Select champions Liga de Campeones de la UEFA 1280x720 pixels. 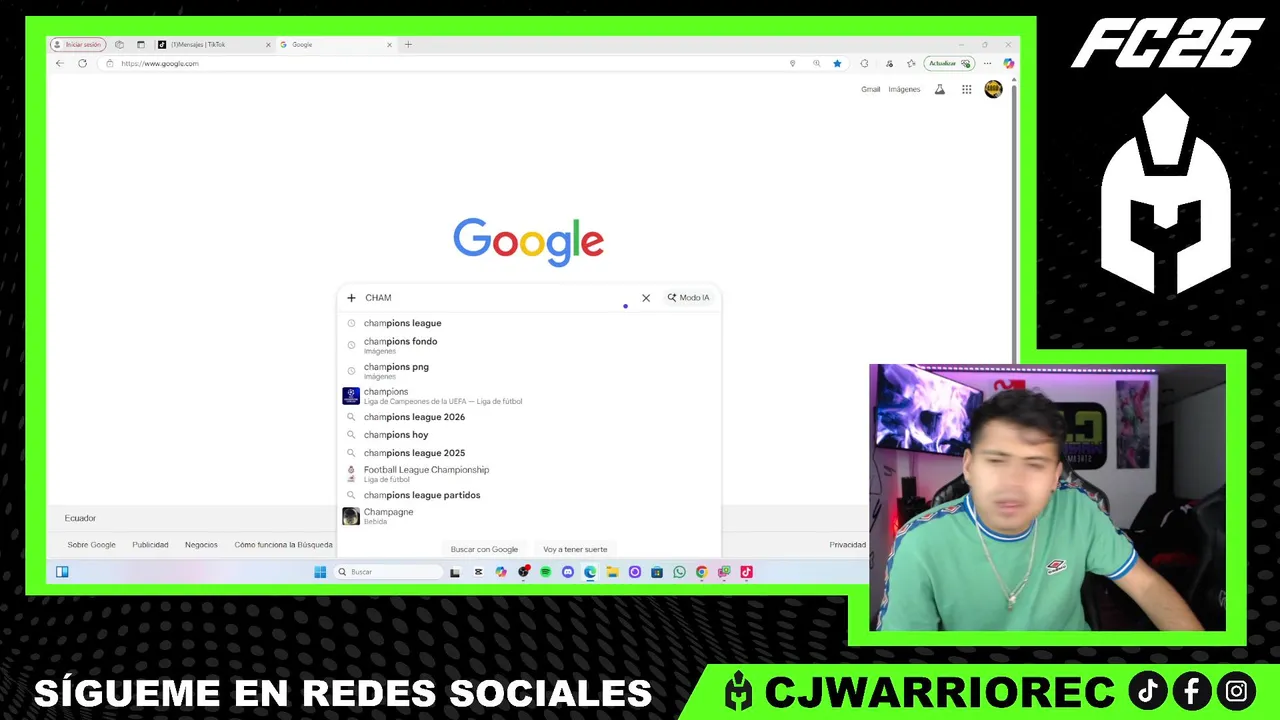528,396
